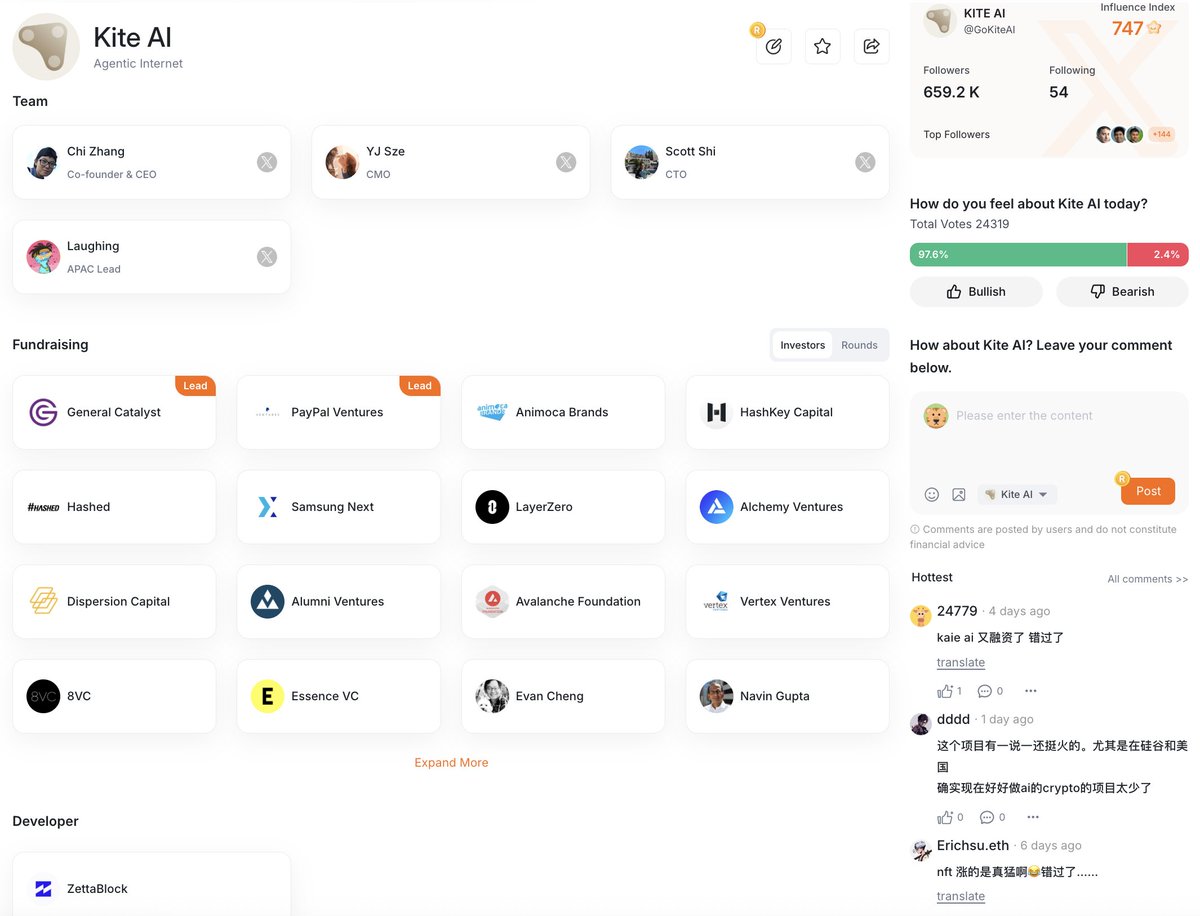Screen dimensions: 1200x916
Task: Click the star favorite icon
Action: coord(822,46)
